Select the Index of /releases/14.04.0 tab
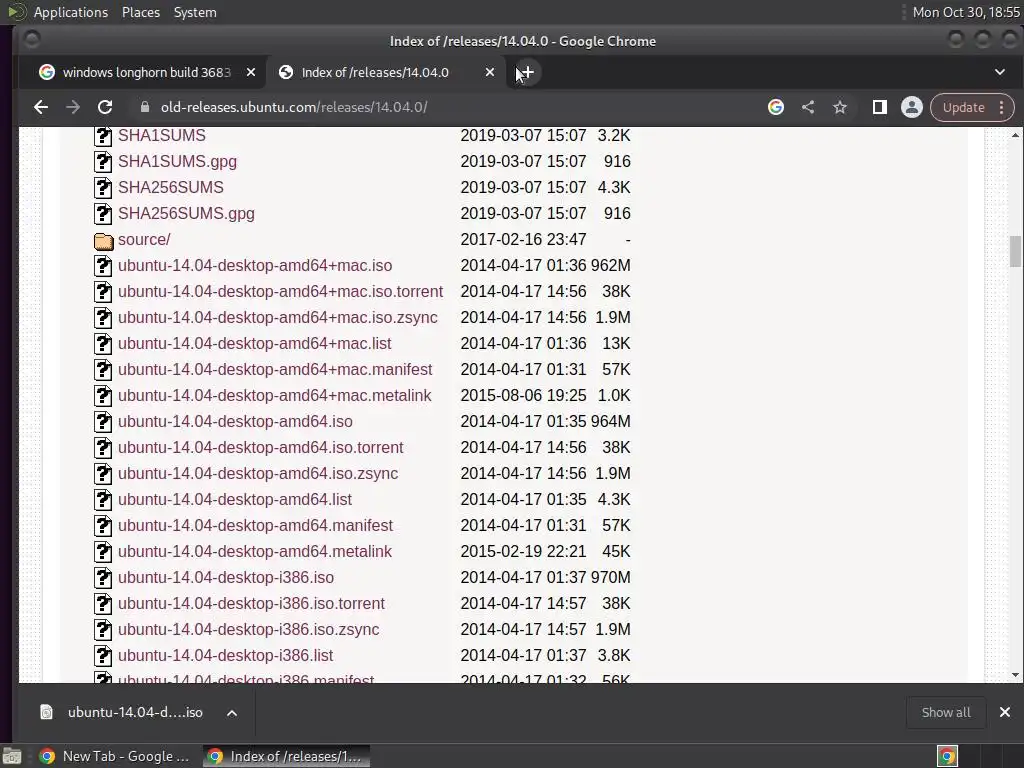Screen dimensions: 1024x768 tap(385, 72)
